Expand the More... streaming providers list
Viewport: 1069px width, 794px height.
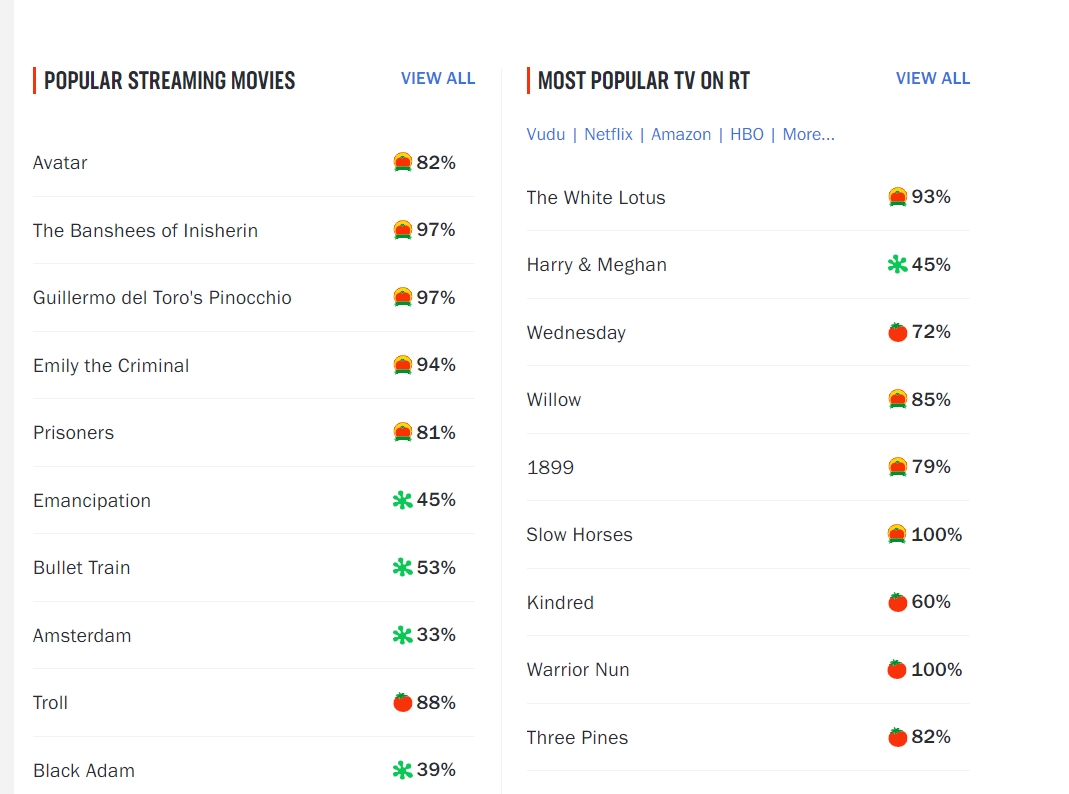(x=808, y=134)
